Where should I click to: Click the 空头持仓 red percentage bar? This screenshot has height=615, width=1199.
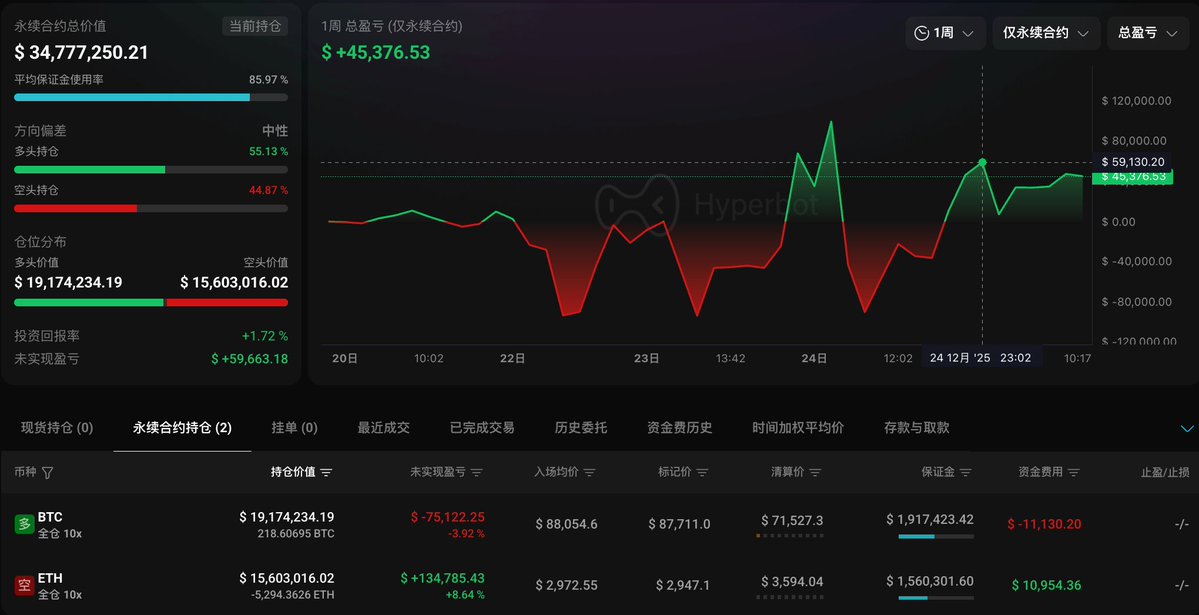pyautogui.click(x=151, y=208)
